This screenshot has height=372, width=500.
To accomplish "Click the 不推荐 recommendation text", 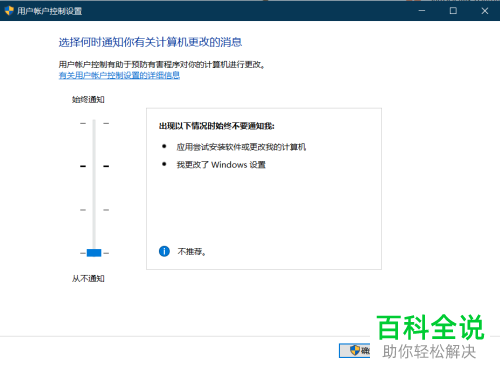I will (x=192, y=252).
